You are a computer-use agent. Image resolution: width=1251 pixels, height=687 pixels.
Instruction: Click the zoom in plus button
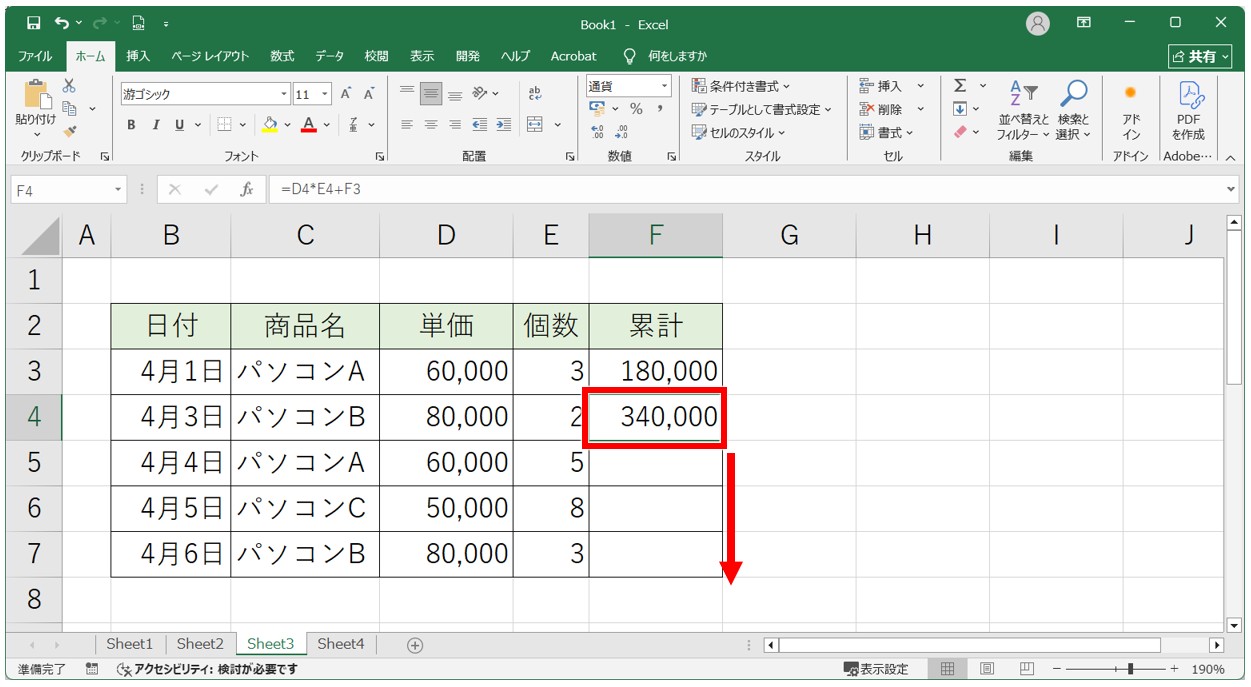click(1172, 669)
